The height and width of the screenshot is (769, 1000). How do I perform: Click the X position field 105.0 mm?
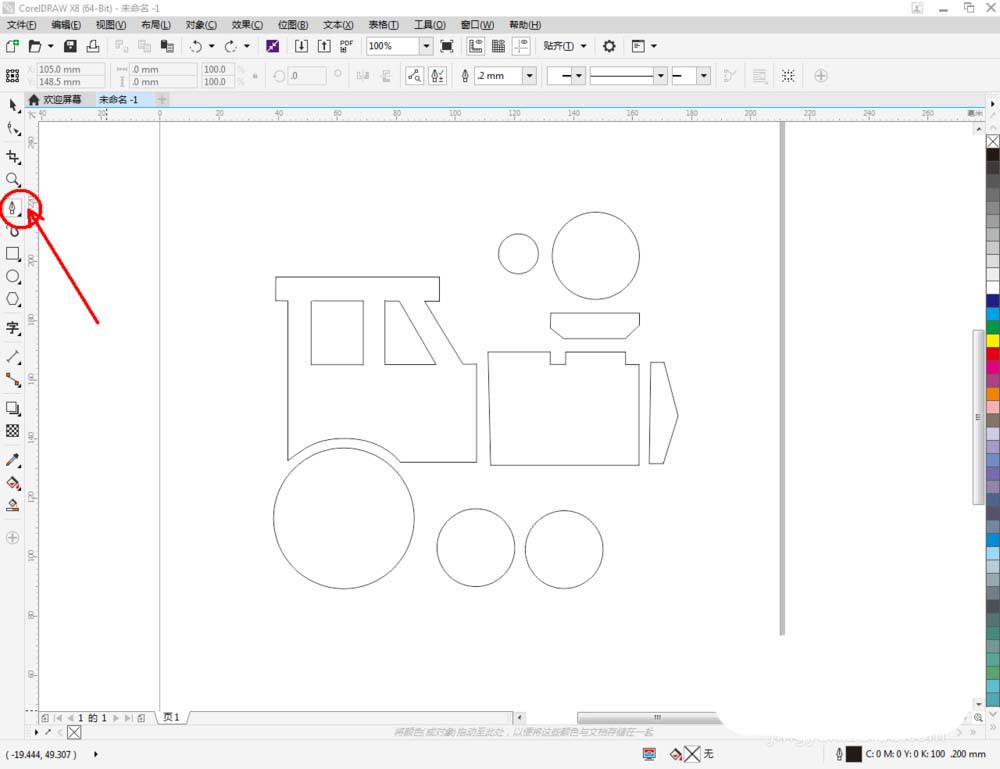[70, 69]
